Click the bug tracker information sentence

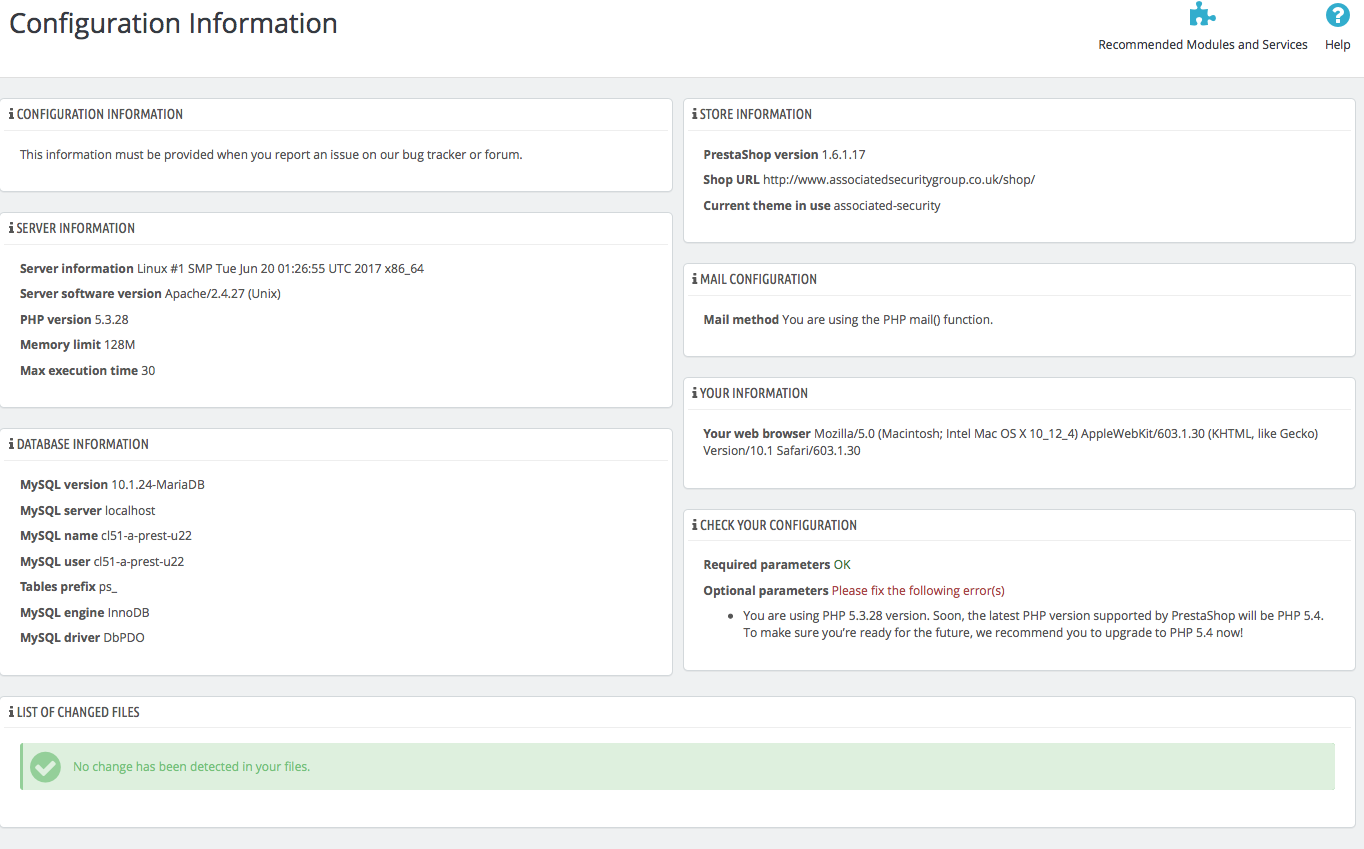point(271,155)
